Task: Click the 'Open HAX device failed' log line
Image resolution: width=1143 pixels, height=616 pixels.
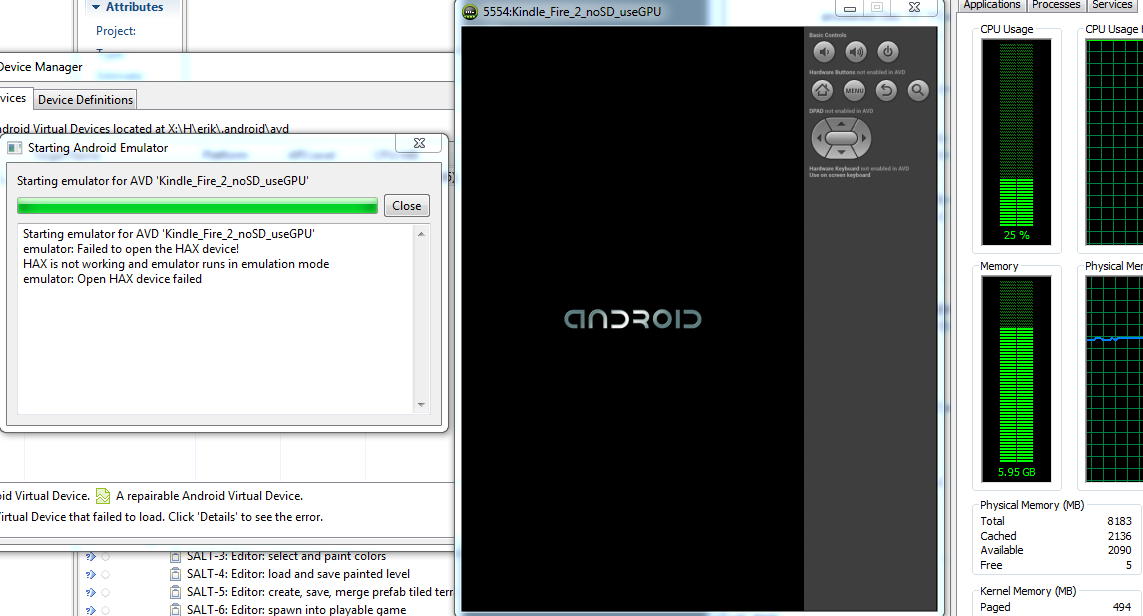Action: (112, 279)
